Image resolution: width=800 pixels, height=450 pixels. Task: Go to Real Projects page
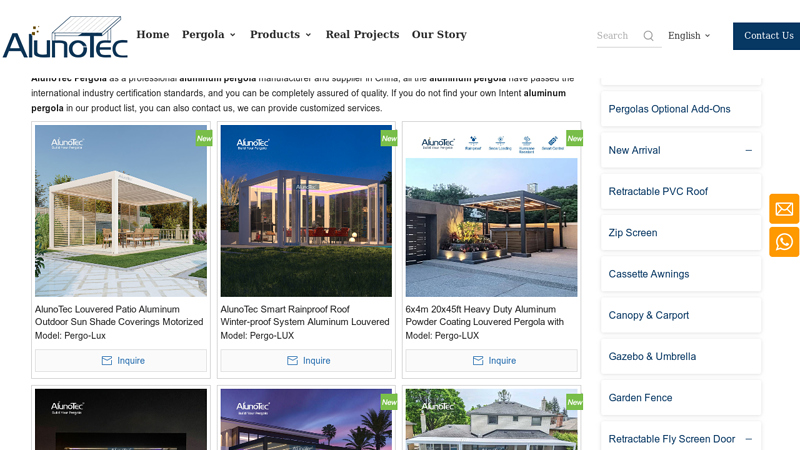click(x=362, y=35)
